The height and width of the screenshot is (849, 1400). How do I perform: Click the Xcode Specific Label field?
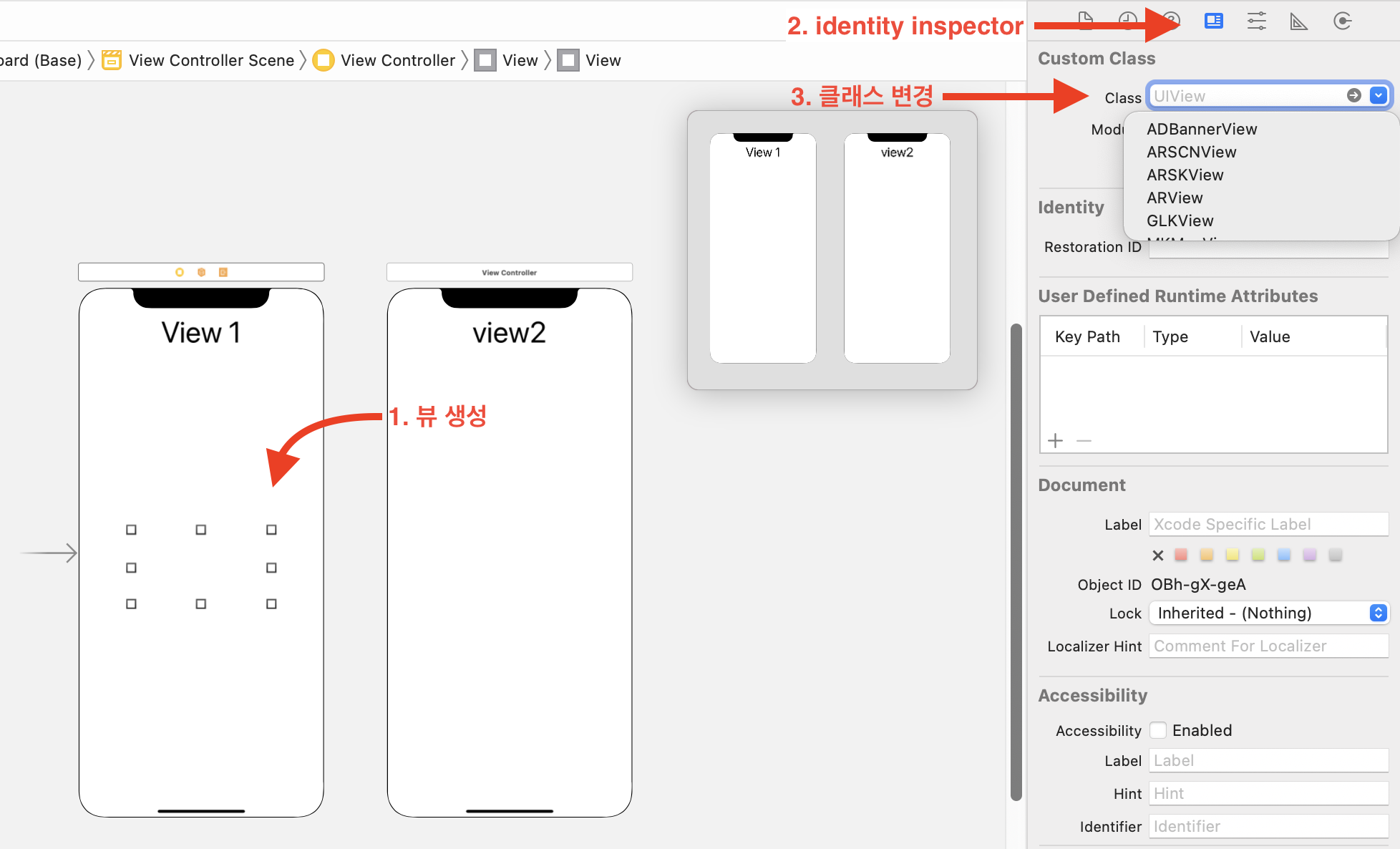(1268, 524)
